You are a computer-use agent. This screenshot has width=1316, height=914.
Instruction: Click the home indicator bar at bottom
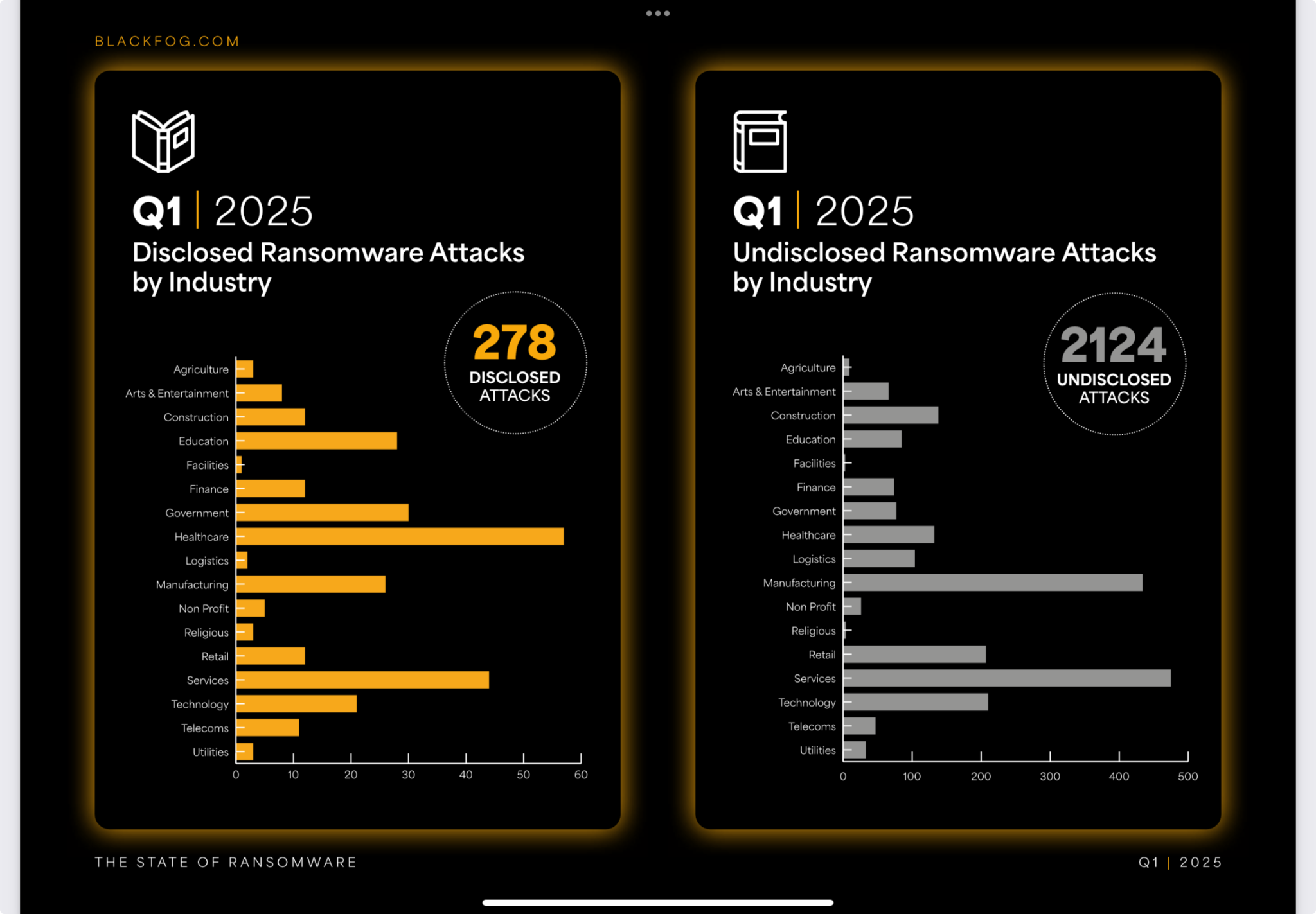tap(657, 902)
